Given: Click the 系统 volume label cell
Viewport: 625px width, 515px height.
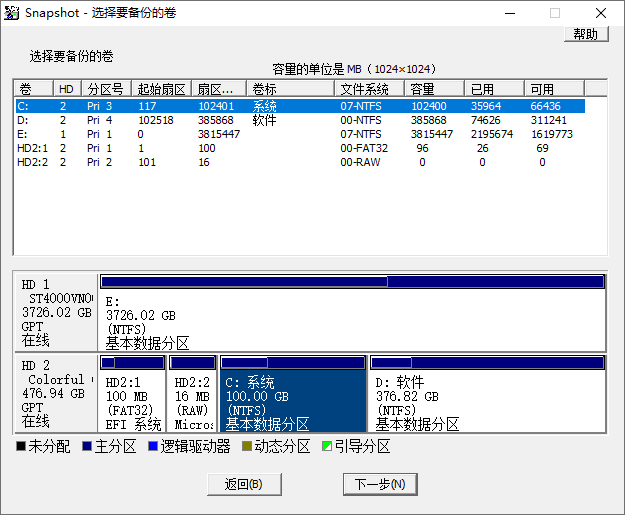Looking at the screenshot, I should tap(264, 106).
